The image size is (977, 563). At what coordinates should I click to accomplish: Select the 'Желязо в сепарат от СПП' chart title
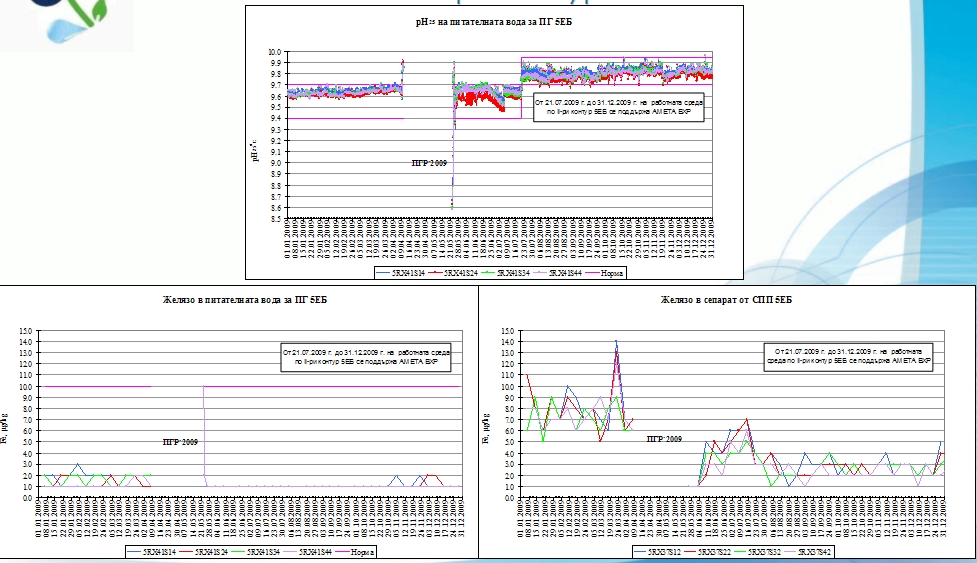pos(727,300)
